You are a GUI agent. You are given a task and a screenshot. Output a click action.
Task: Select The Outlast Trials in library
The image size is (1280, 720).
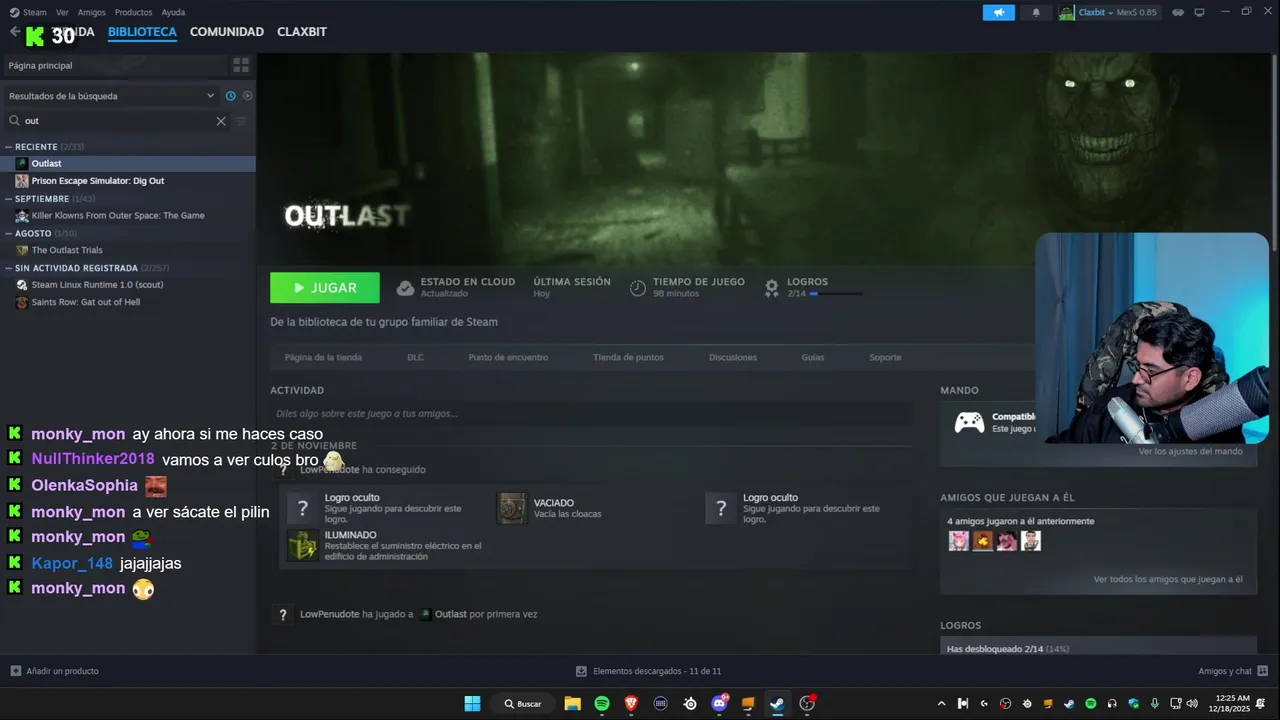pos(128,250)
